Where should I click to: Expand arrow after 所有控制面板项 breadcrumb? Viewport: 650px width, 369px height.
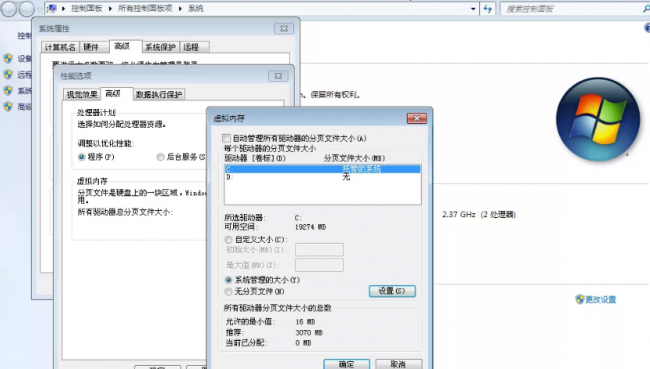[x=180, y=8]
